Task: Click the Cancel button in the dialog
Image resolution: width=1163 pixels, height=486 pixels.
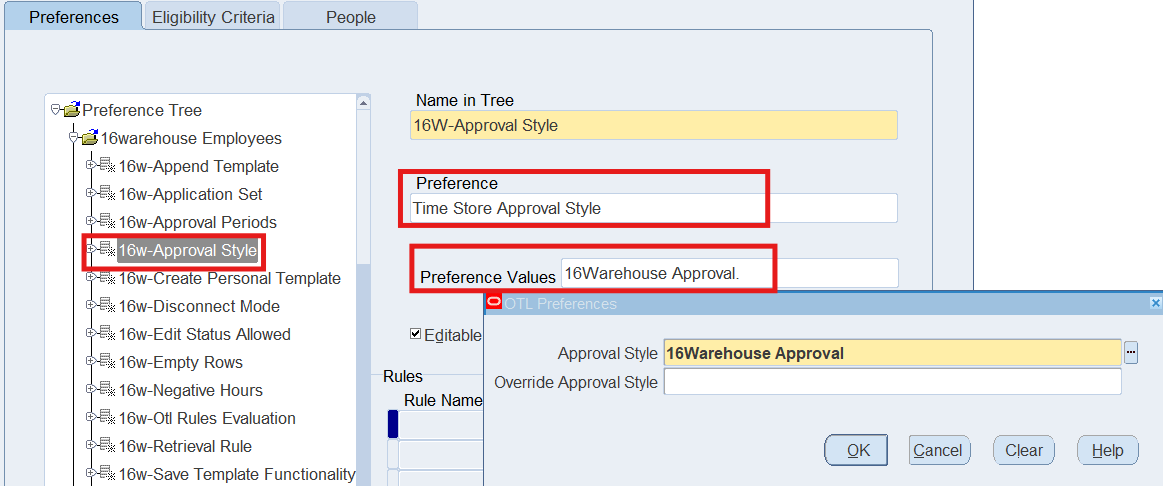Action: point(938,450)
